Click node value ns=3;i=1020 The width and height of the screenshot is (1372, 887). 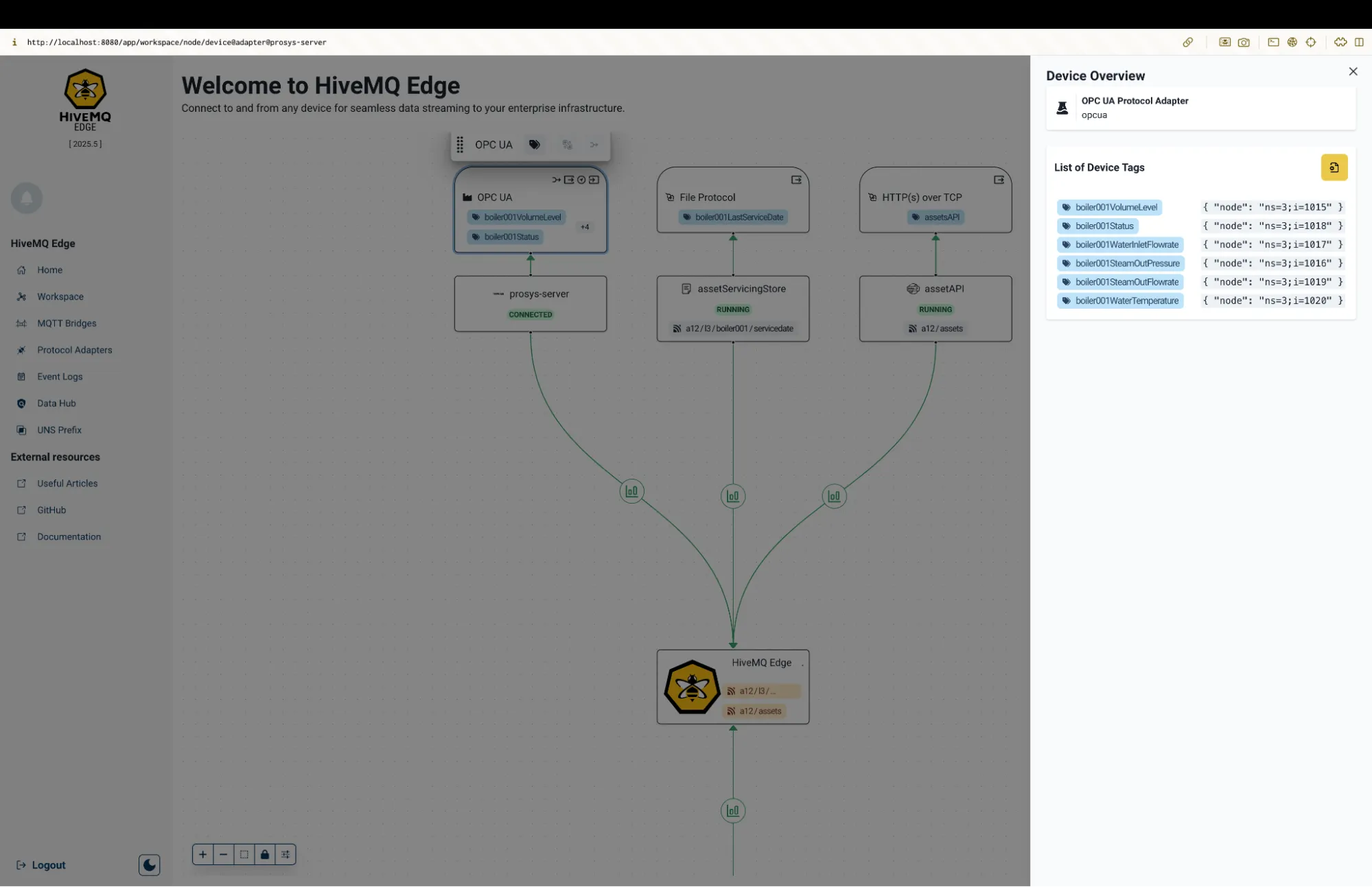pyautogui.click(x=1272, y=300)
